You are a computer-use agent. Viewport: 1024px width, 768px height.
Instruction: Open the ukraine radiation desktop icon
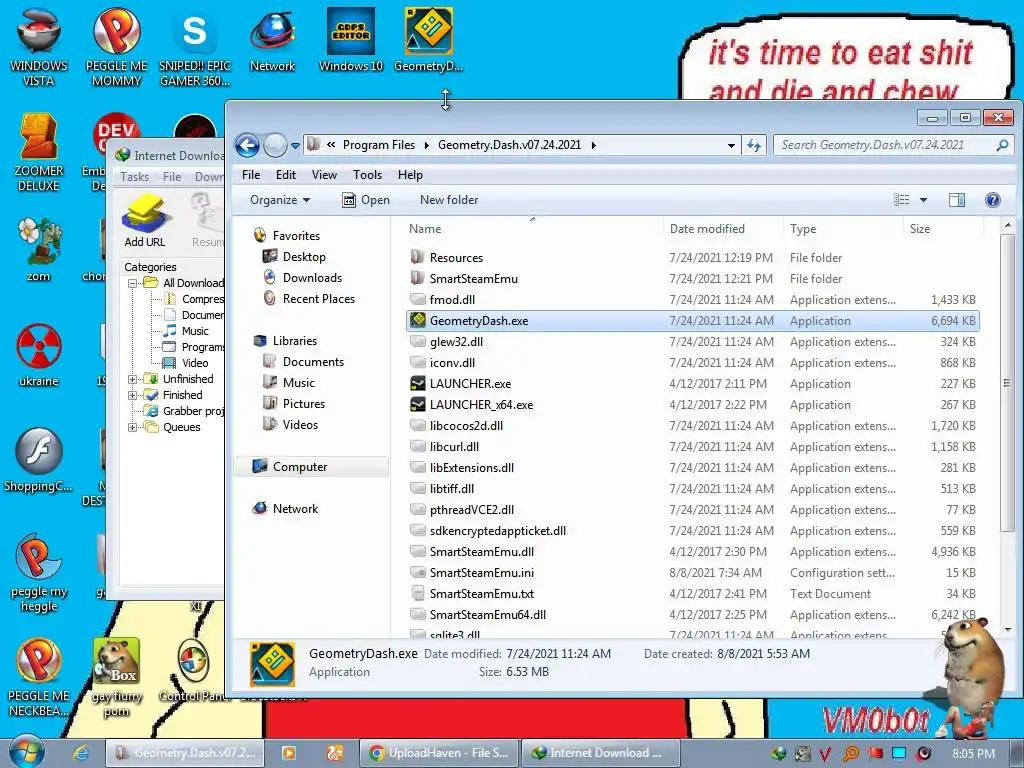[x=39, y=355]
